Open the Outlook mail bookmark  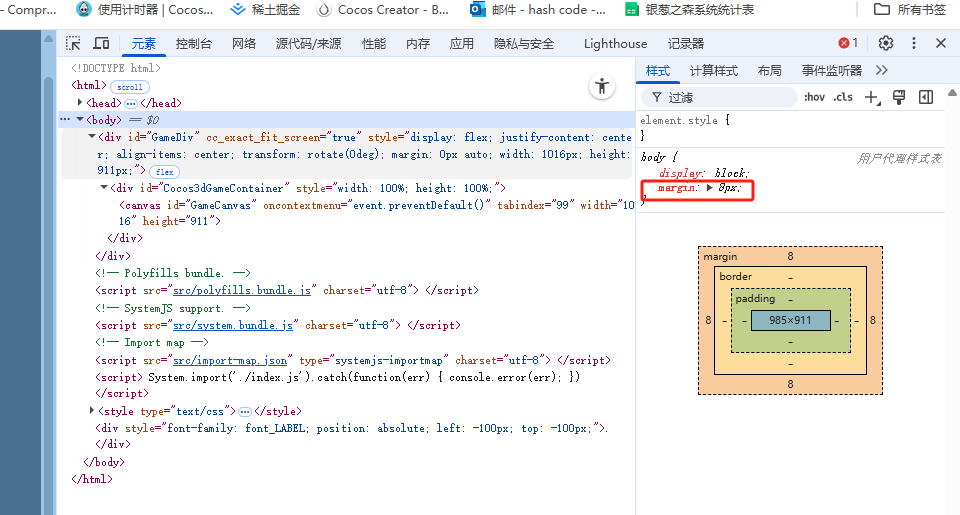(538, 9)
